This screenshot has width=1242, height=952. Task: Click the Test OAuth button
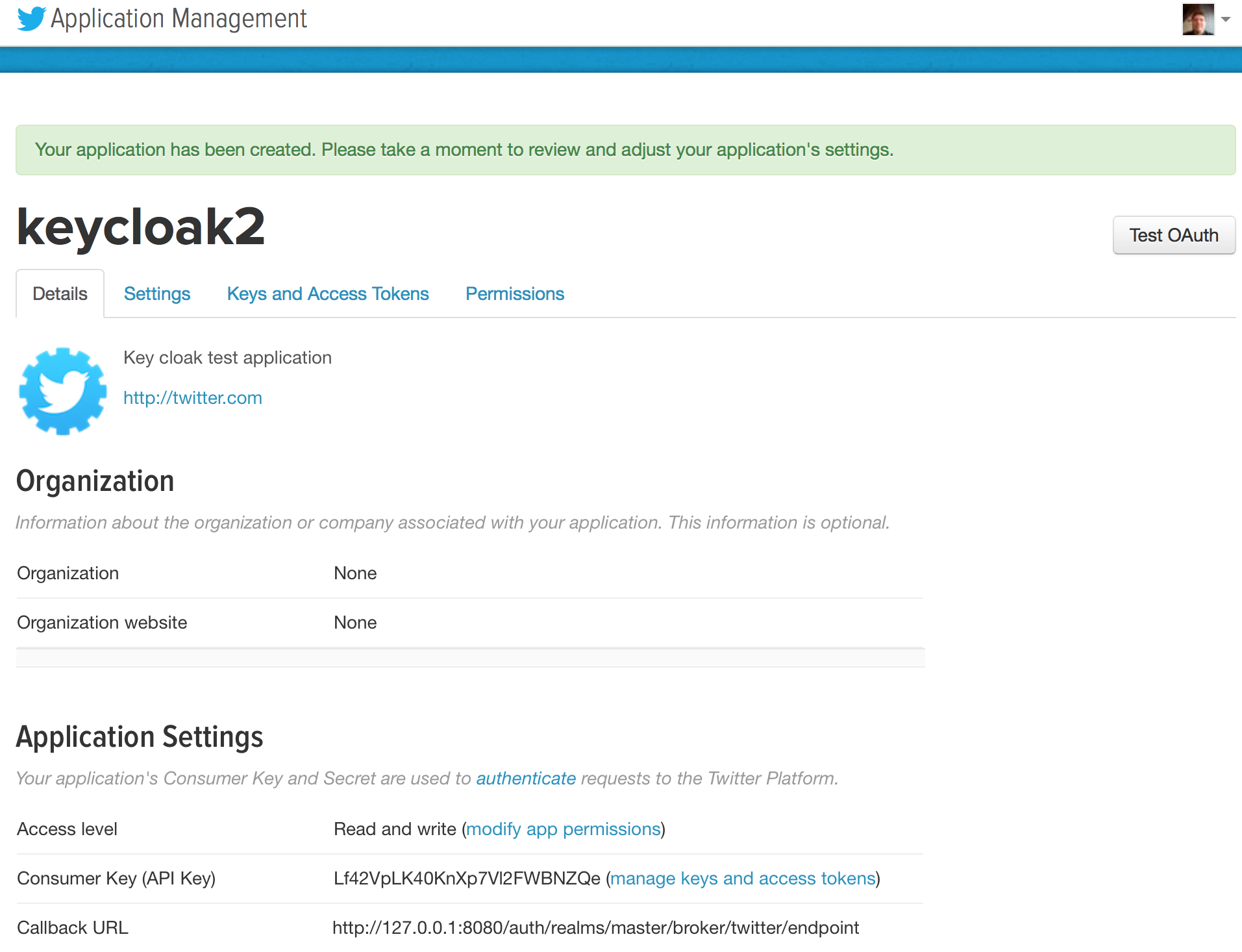click(1173, 235)
